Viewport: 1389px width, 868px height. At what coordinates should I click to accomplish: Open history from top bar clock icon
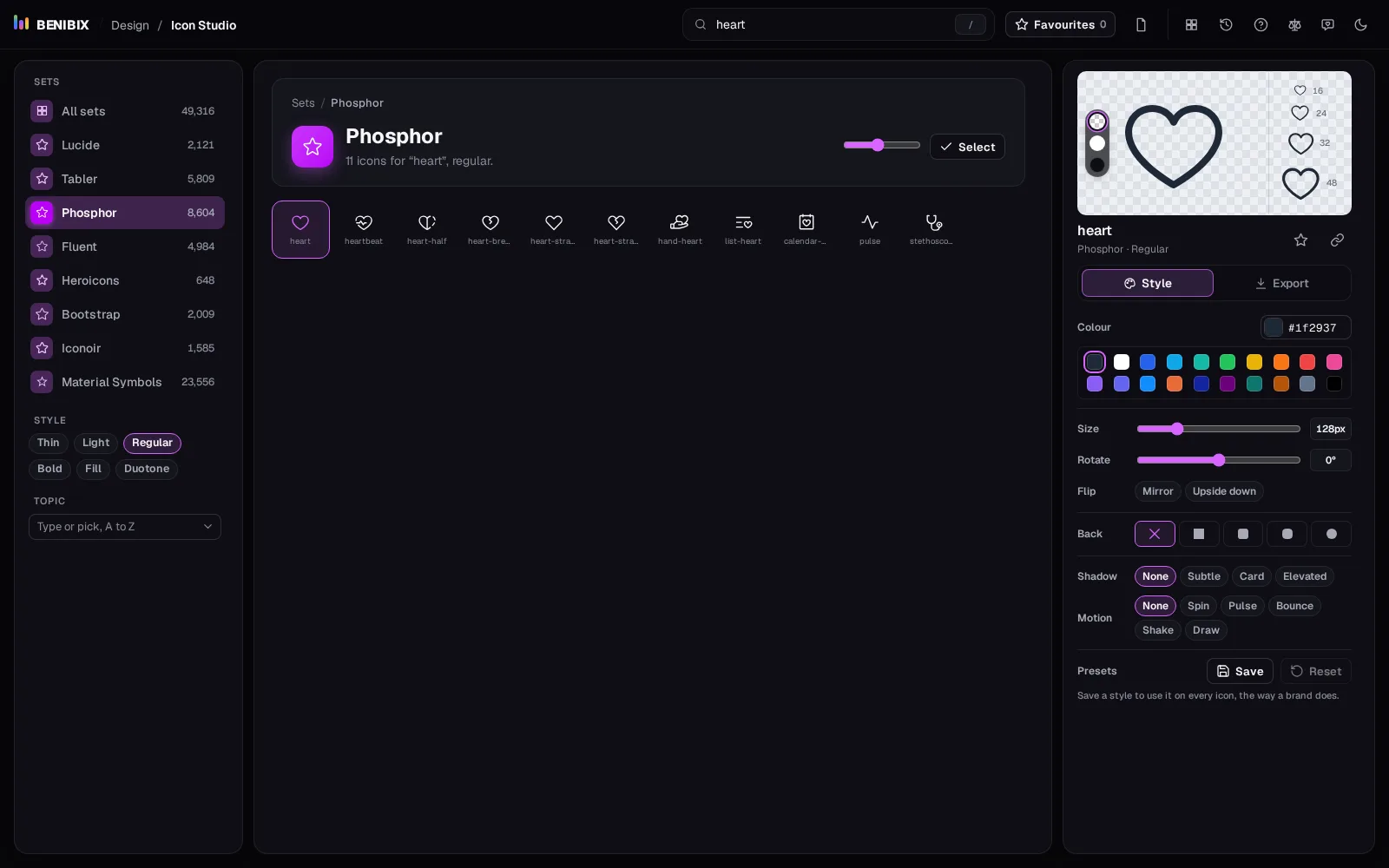[x=1226, y=24]
